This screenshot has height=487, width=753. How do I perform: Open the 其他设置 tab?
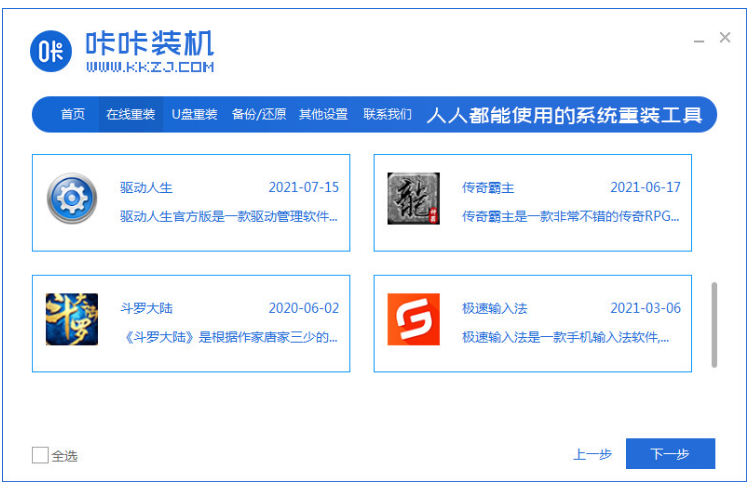pos(323,114)
